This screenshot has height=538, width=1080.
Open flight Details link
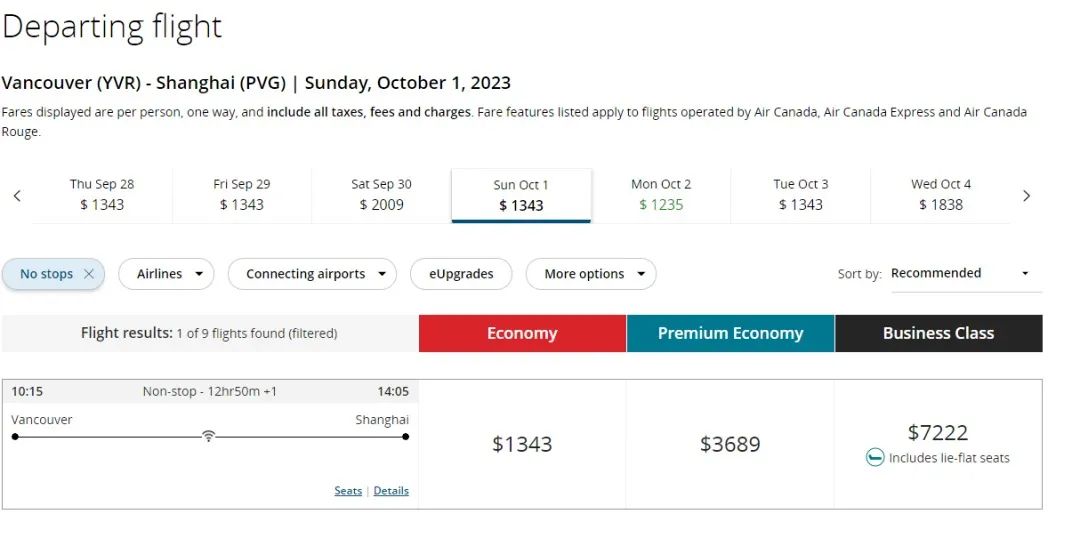391,491
